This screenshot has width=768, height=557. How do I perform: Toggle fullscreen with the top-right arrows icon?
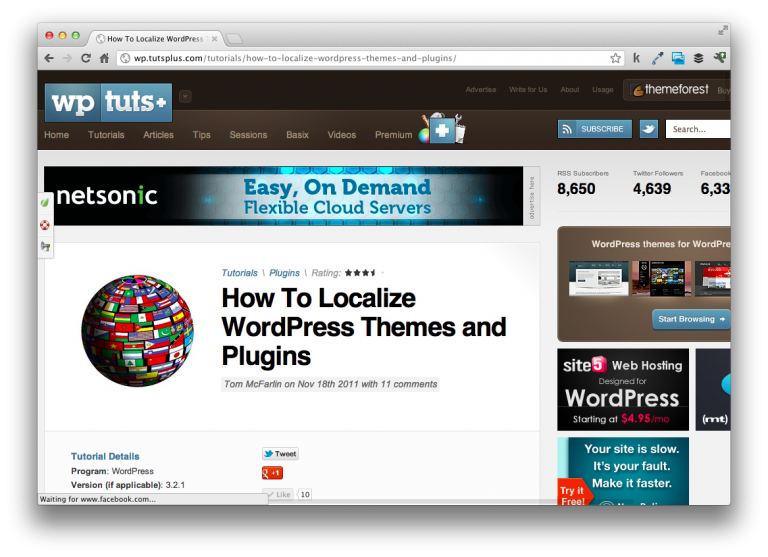(722, 31)
